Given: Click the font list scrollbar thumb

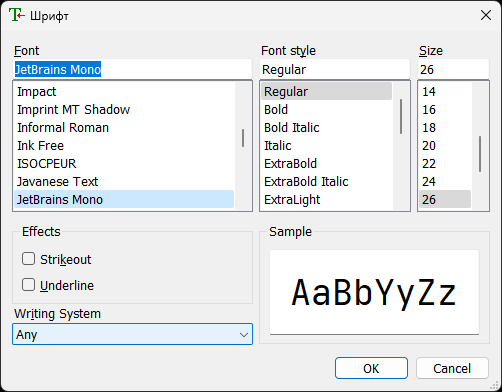Looking at the screenshot, I should pos(243,138).
